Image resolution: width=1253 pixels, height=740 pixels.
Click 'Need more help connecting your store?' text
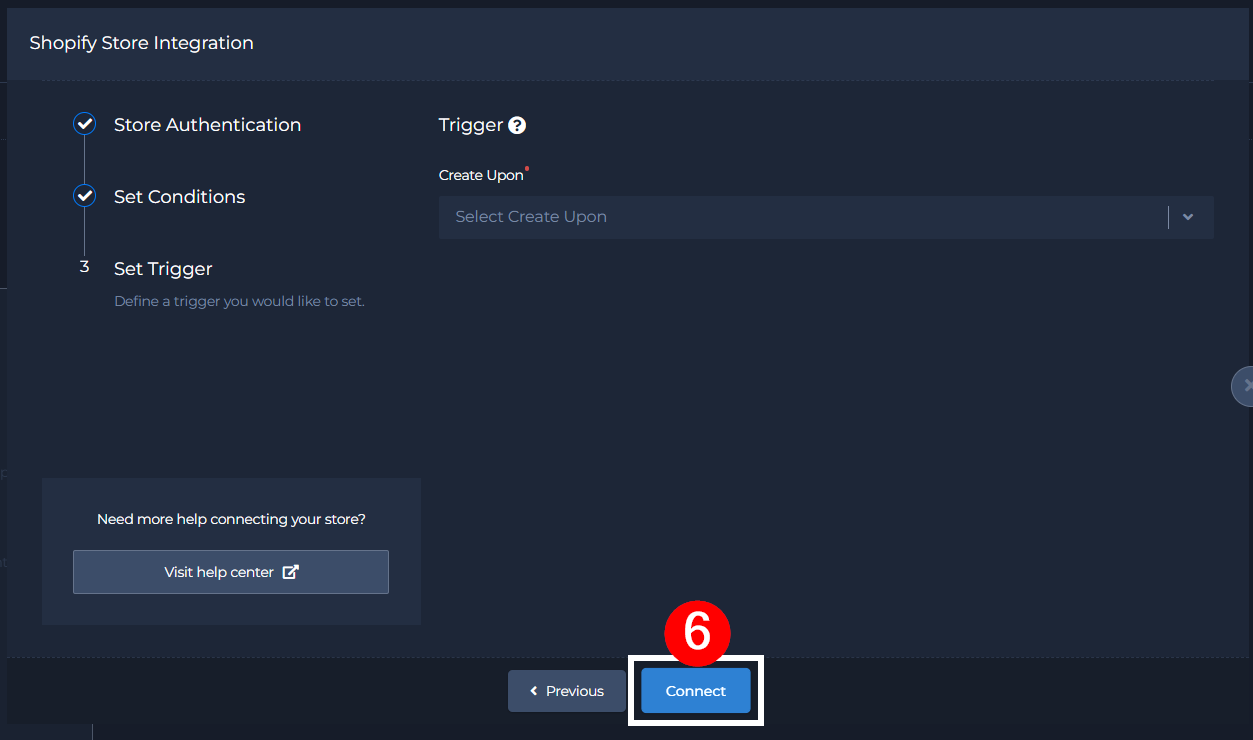231,519
